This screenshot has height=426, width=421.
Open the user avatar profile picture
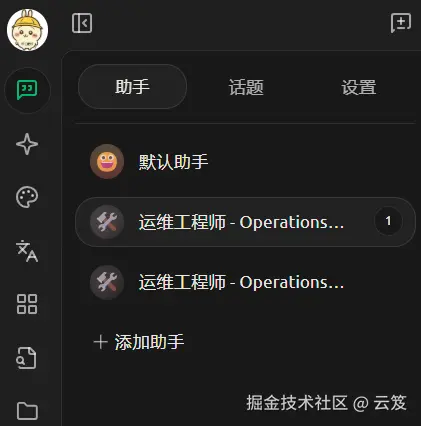pyautogui.click(x=27, y=30)
